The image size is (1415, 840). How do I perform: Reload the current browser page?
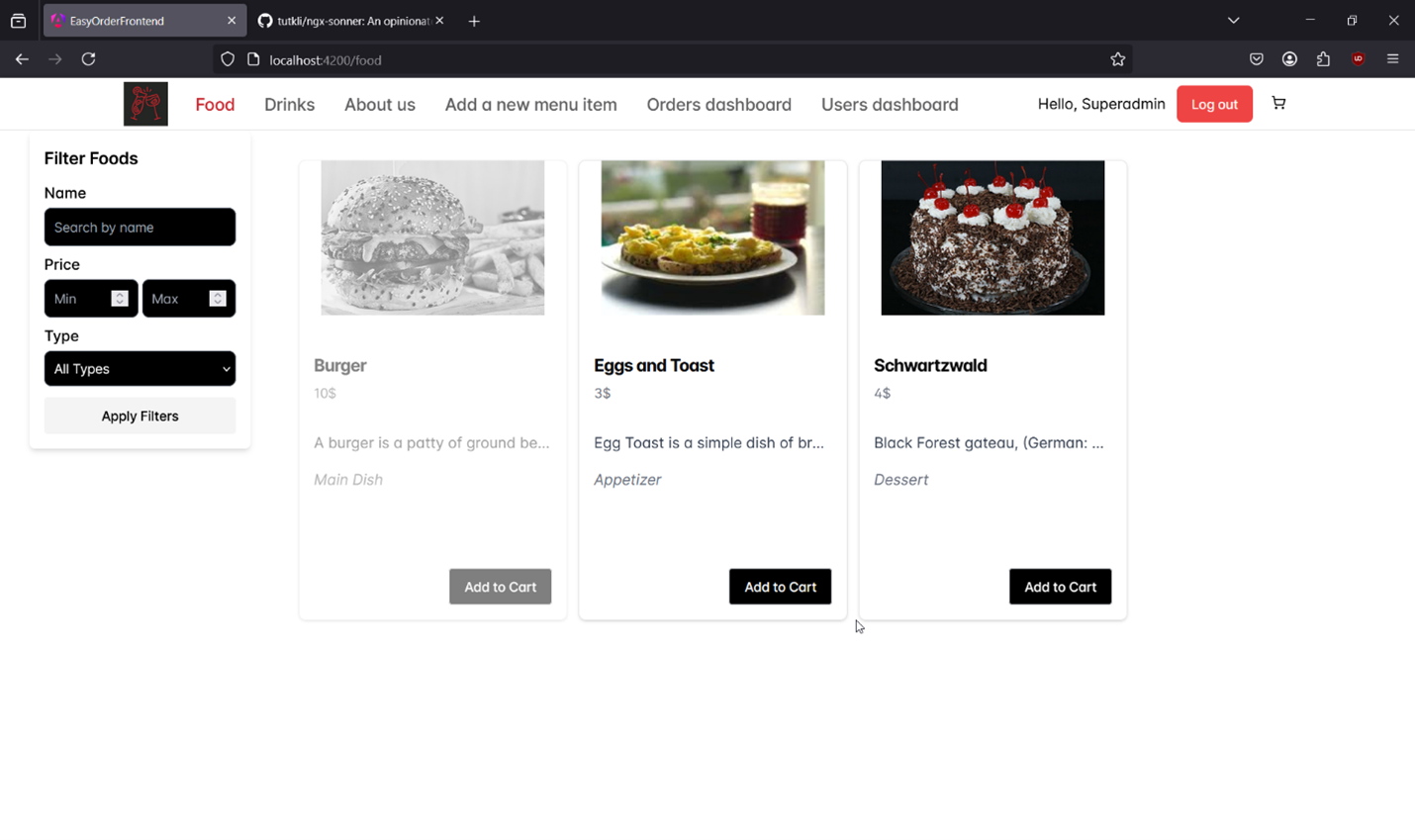88,59
